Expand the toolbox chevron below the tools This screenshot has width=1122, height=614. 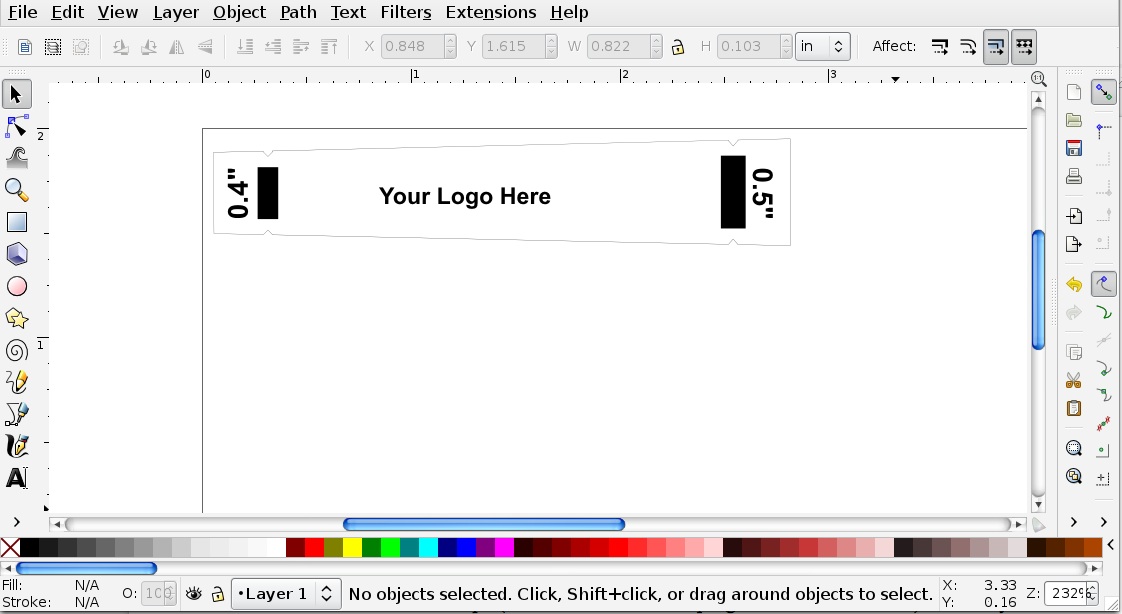[x=17, y=521]
